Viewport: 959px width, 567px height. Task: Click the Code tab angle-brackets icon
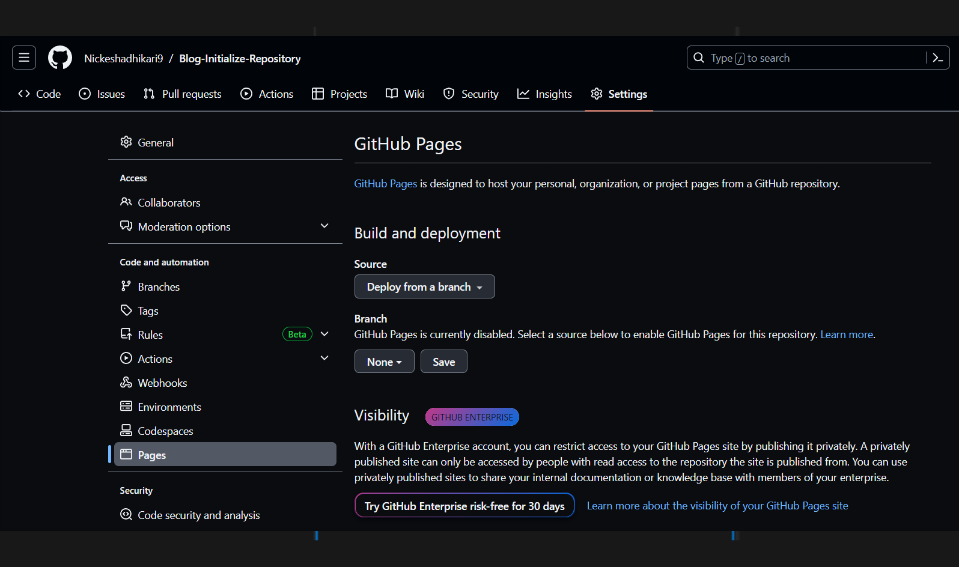(24, 94)
